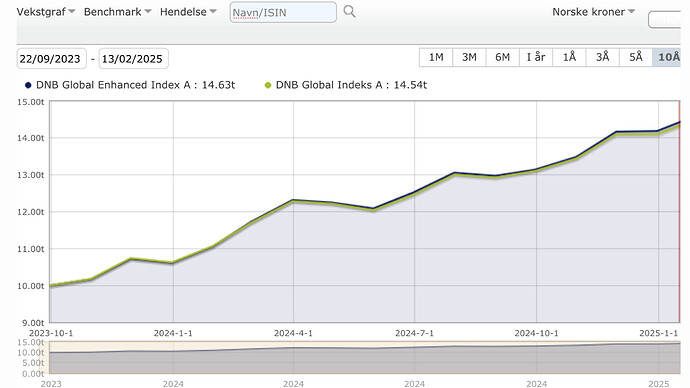Click the 9.00t y-axis label
The image size is (690, 388).
point(33,323)
